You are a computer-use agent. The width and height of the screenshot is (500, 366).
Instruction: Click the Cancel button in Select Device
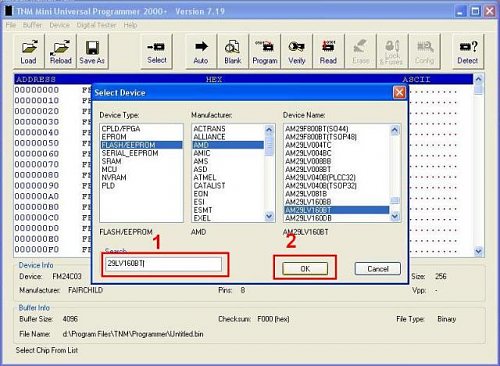point(378,269)
